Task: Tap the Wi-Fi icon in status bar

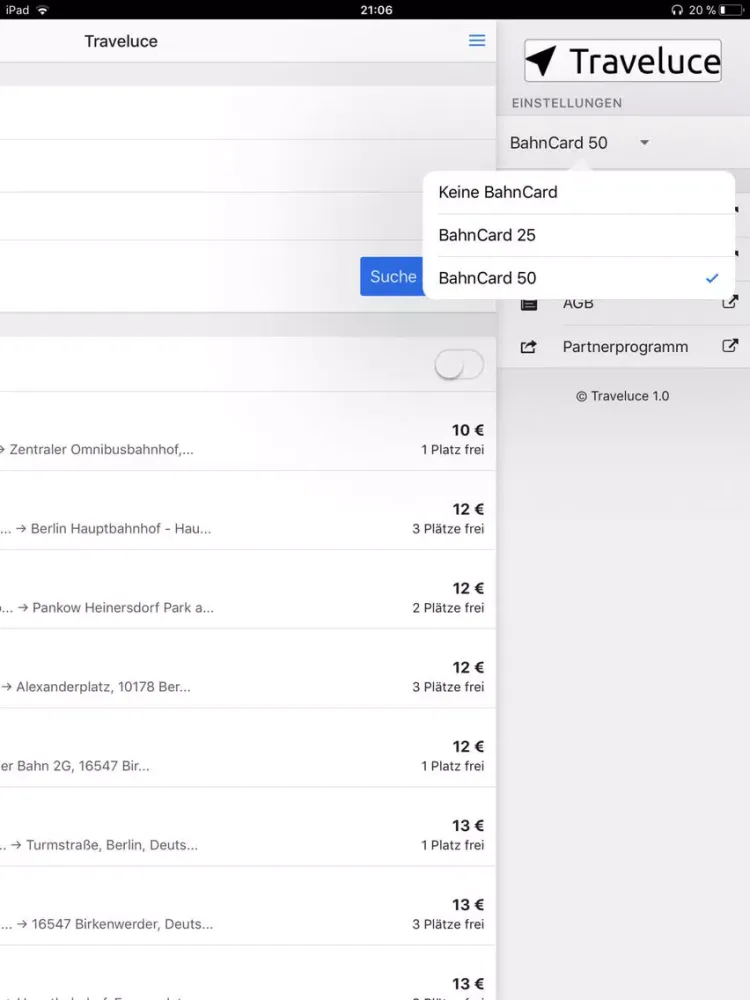Action: pos(43,10)
